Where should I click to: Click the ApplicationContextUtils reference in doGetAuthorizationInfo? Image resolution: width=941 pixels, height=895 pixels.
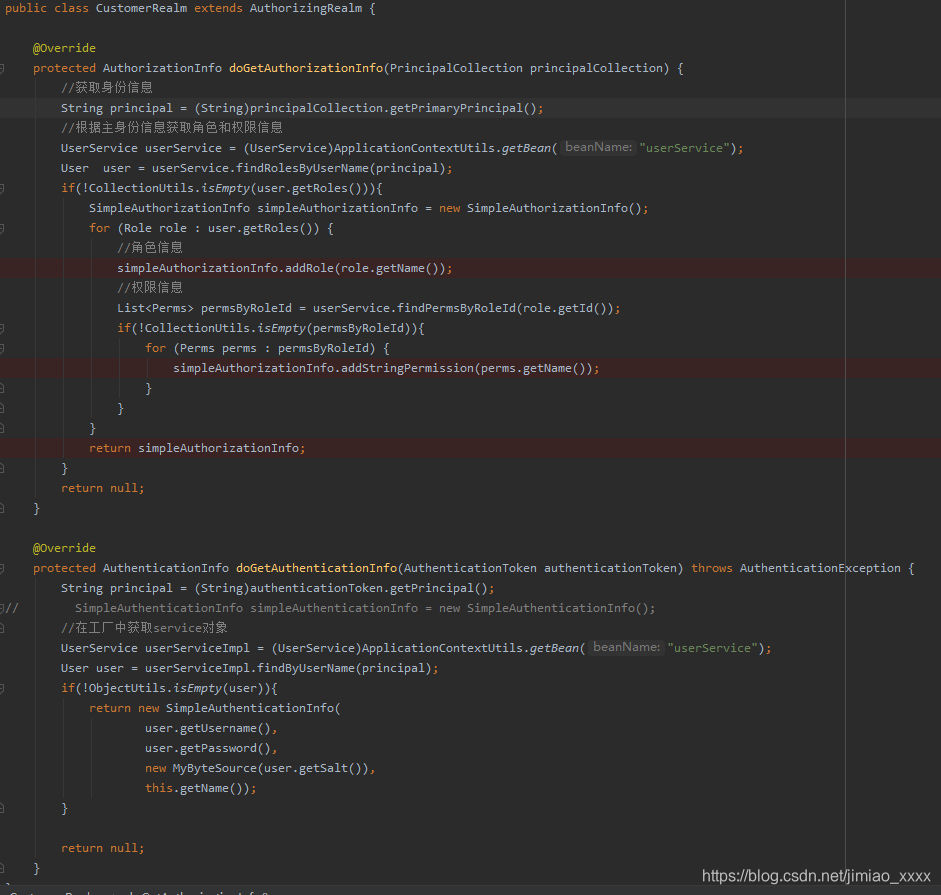click(x=414, y=148)
